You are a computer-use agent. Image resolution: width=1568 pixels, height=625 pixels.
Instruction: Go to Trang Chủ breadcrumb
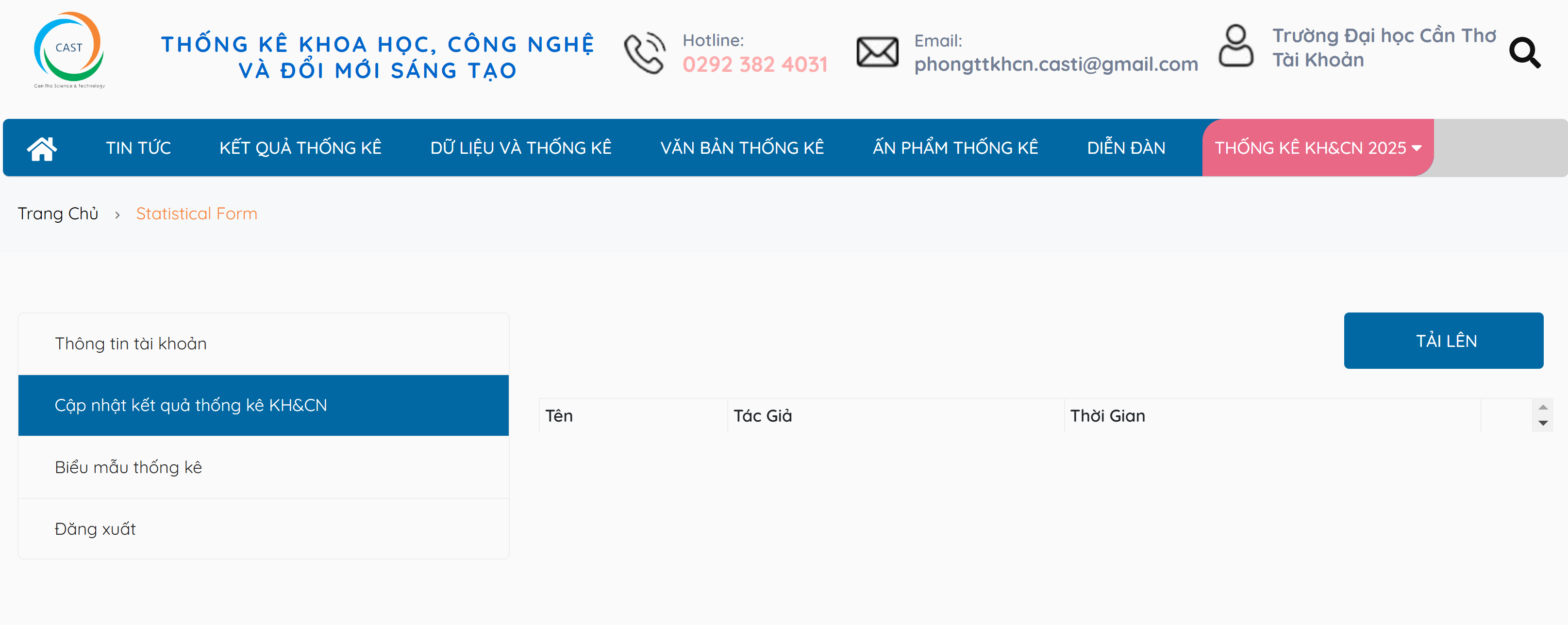58,214
